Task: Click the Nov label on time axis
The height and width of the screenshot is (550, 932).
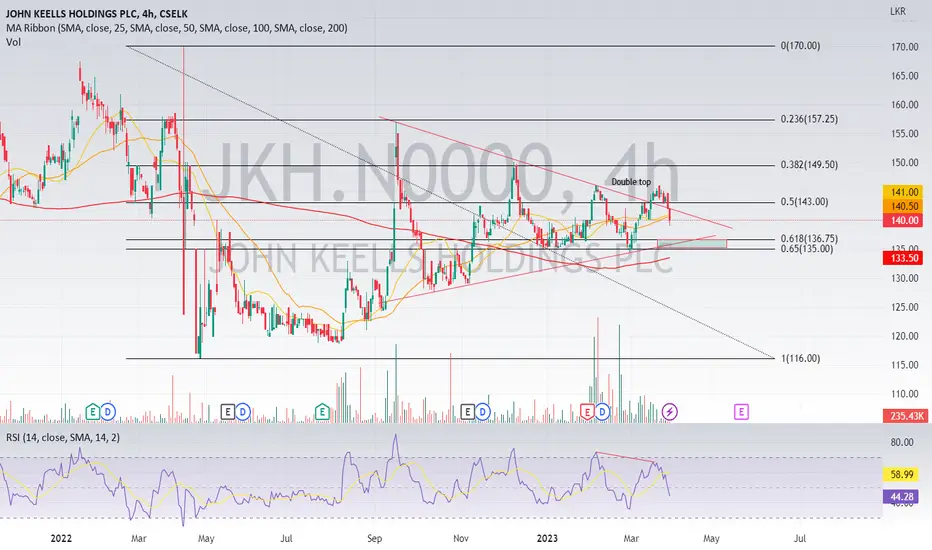Action: coord(461,539)
